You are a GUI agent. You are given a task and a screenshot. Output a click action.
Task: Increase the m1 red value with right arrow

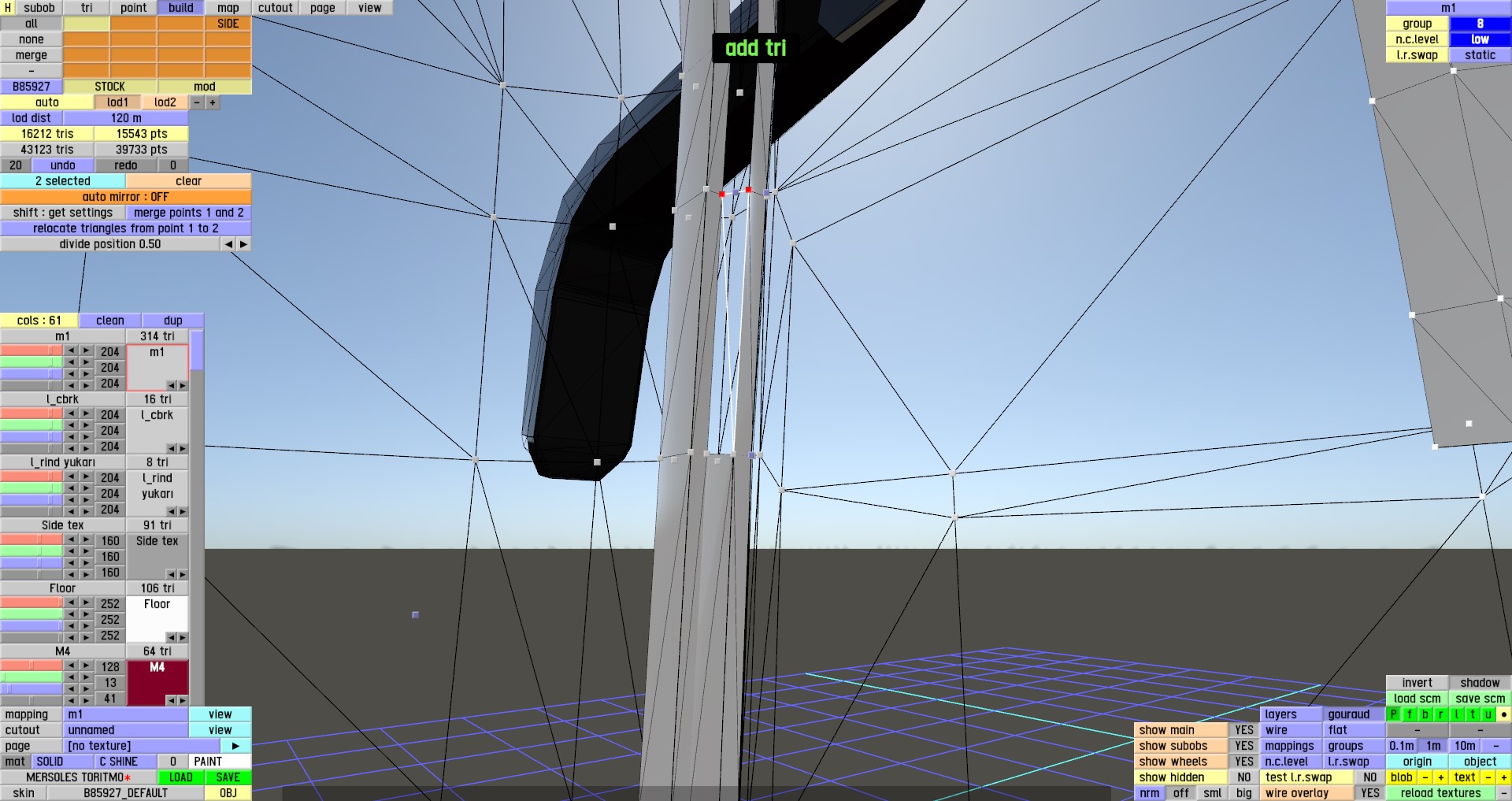coord(86,350)
